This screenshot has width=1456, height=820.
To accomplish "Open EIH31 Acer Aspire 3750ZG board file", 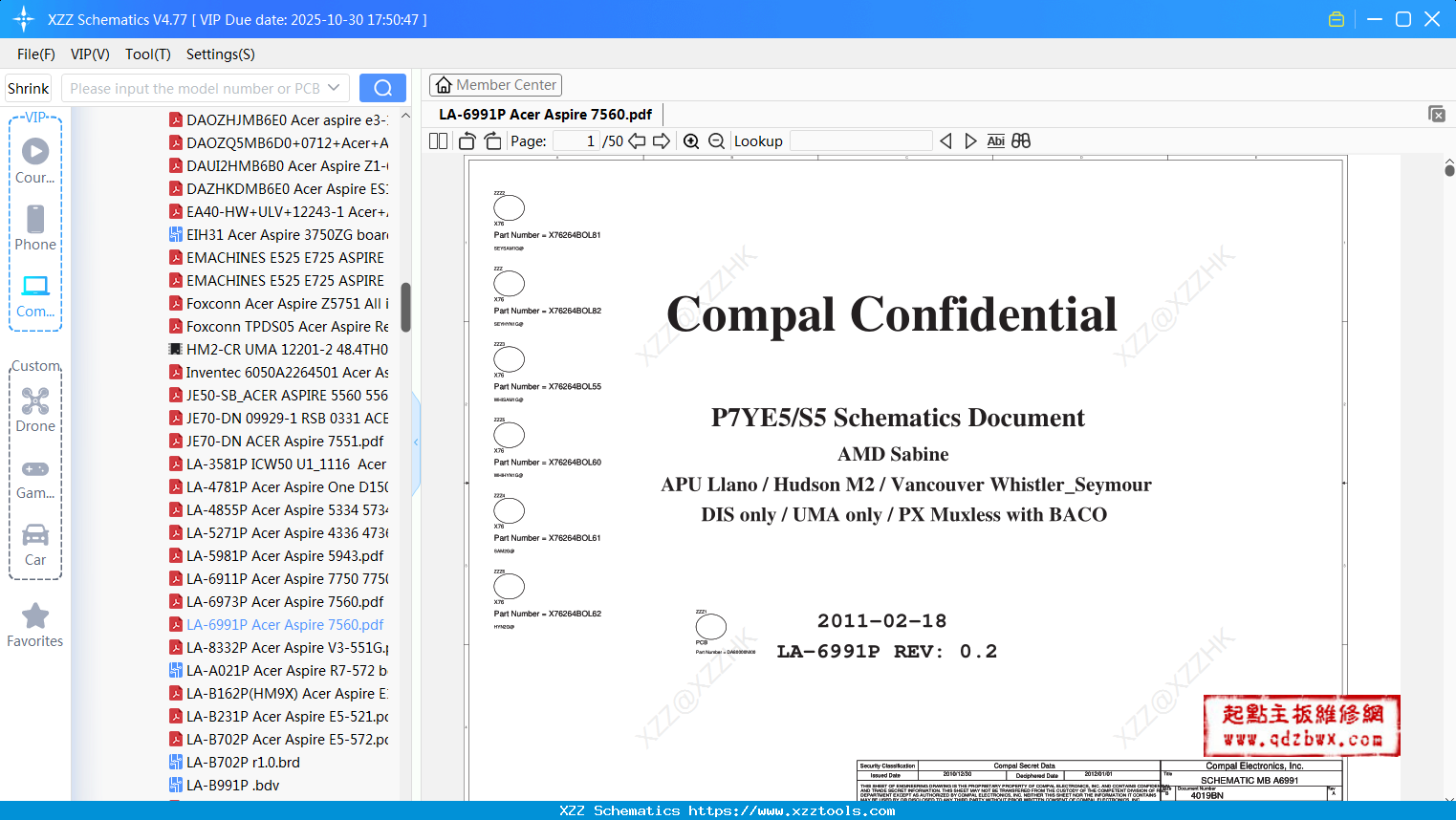I will tap(279, 235).
